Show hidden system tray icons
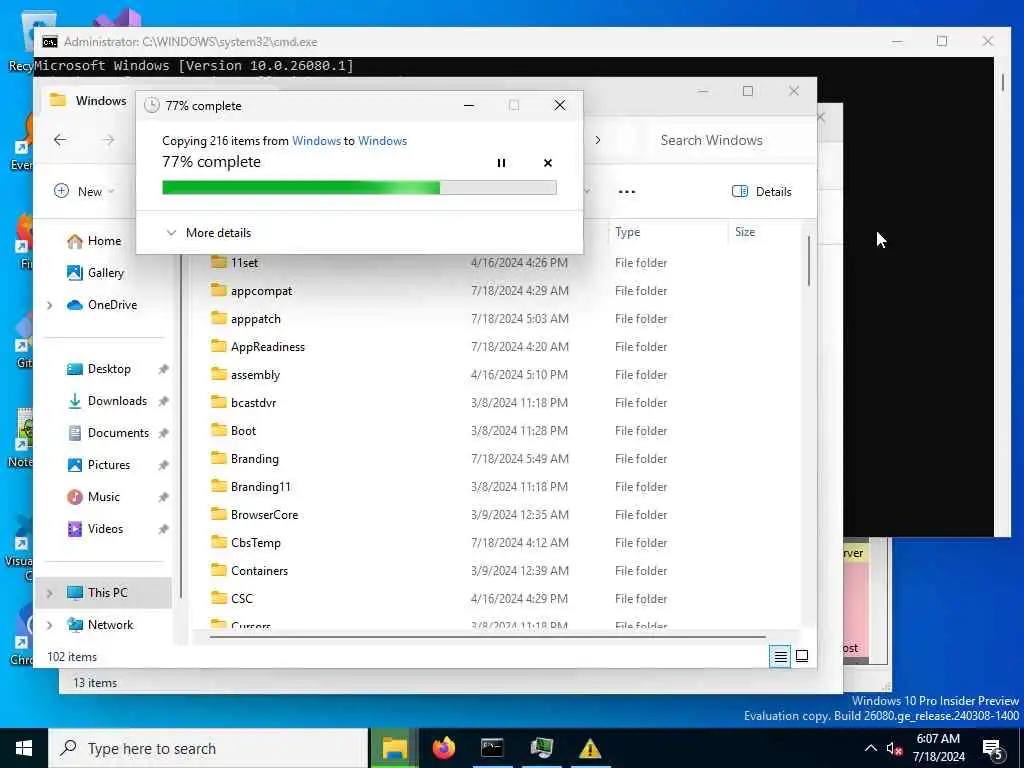This screenshot has height=768, width=1024. (871, 748)
